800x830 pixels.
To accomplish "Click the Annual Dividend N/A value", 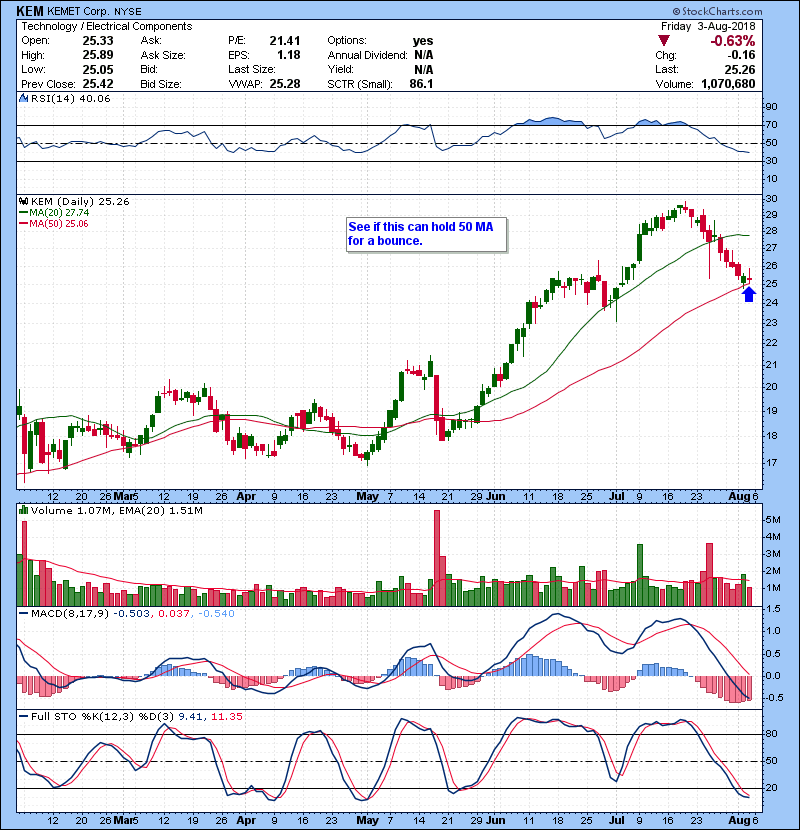I will pos(424,55).
